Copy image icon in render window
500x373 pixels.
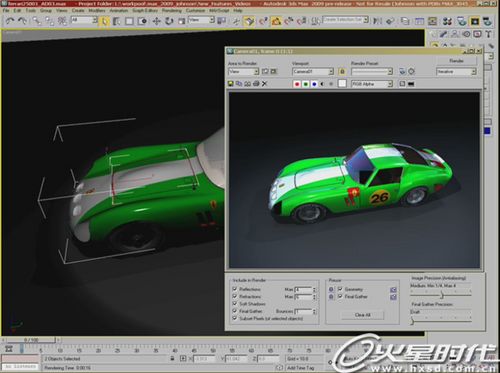click(239, 83)
